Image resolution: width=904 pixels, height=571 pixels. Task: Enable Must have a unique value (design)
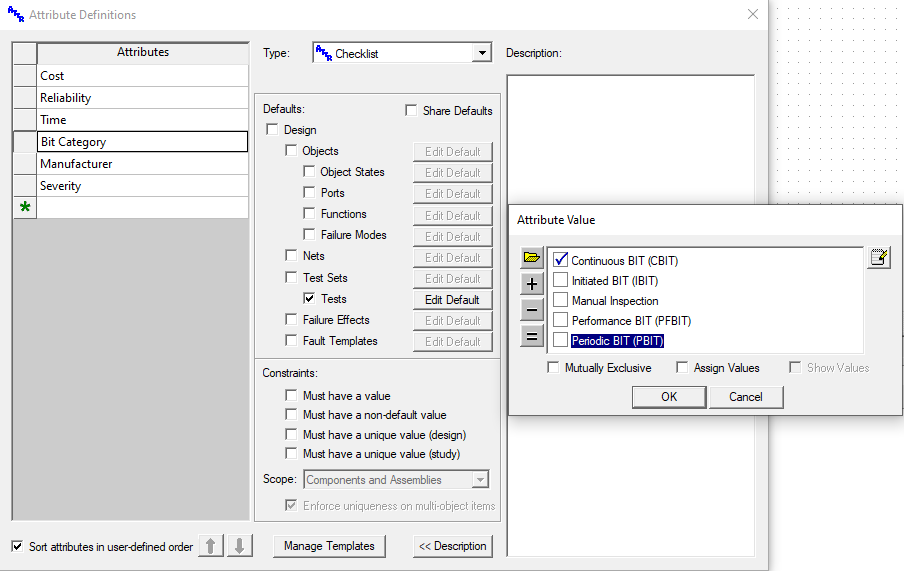point(291,434)
